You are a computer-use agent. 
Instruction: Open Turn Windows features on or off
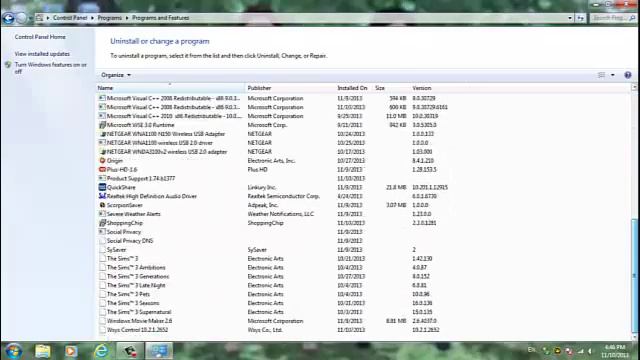(x=51, y=68)
